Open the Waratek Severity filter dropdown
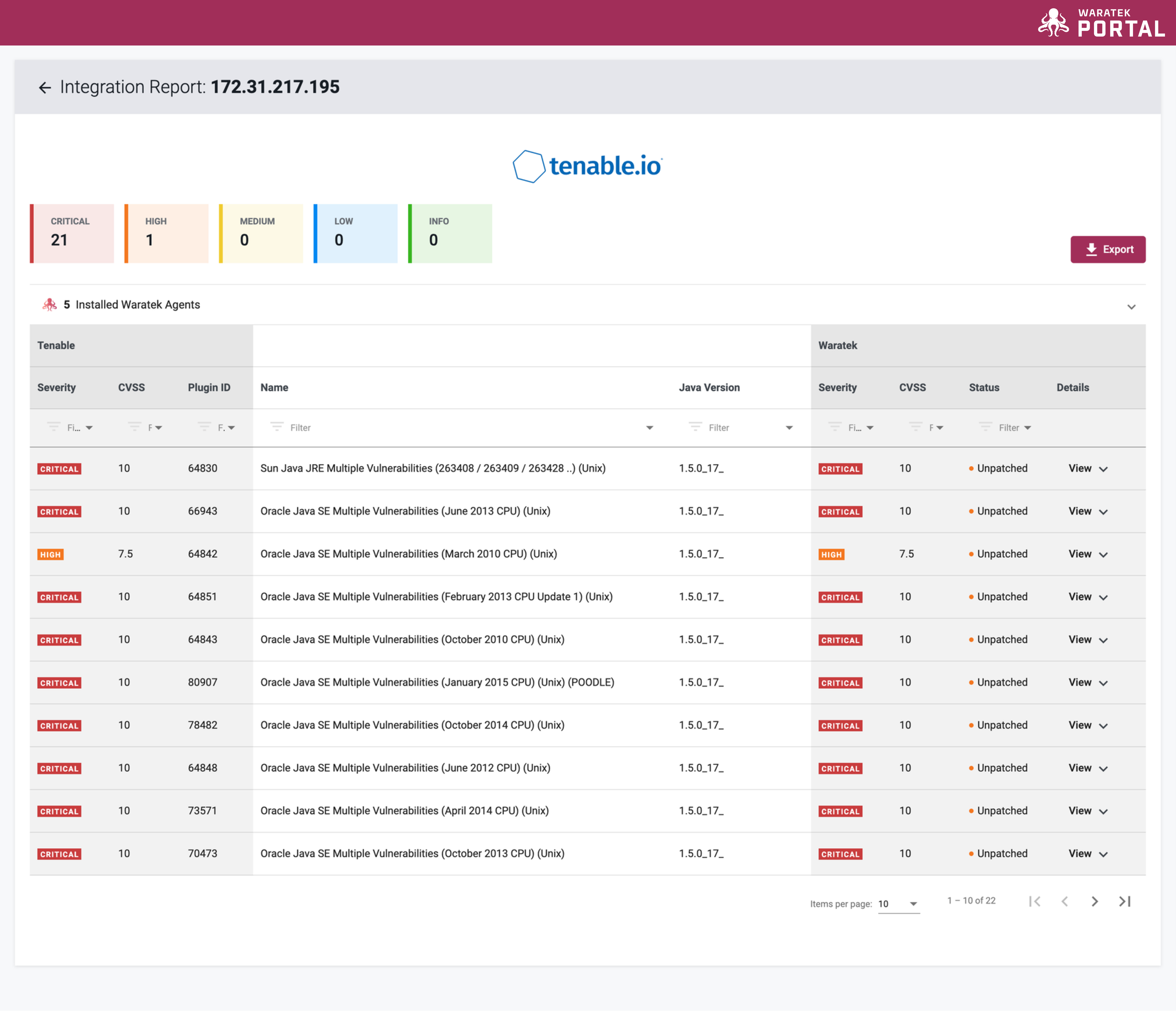 870,428
